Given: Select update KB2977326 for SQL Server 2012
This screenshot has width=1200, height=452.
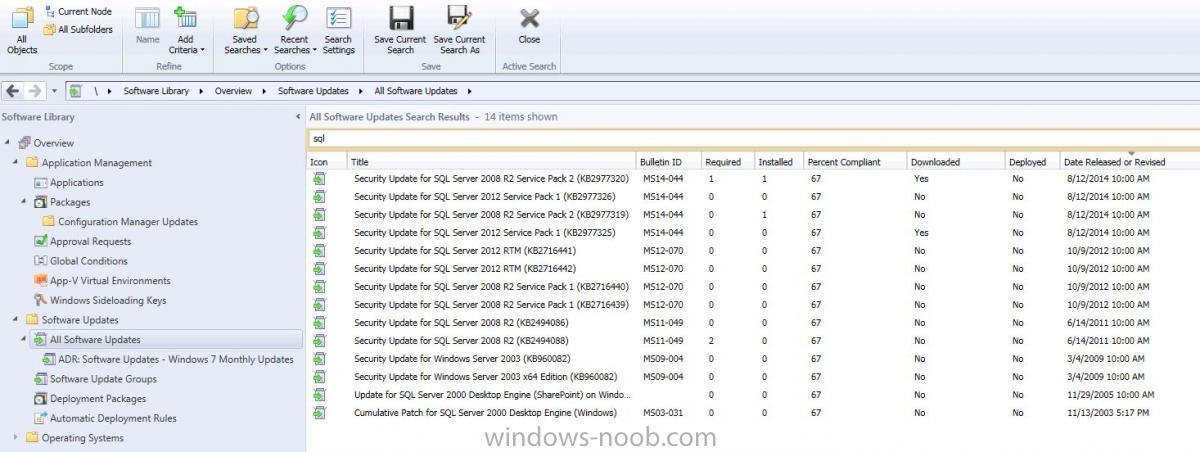Looking at the screenshot, I should (x=752, y=196).
